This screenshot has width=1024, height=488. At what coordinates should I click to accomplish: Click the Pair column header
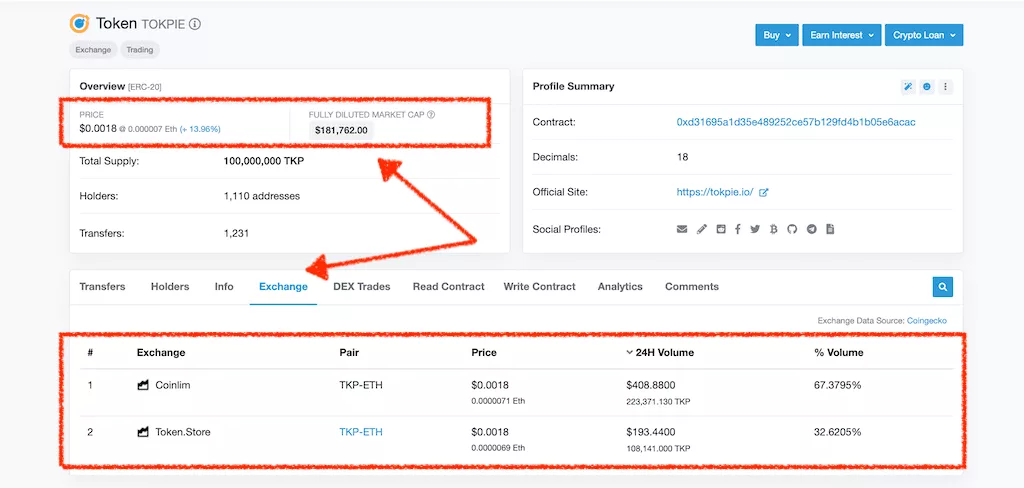point(349,352)
